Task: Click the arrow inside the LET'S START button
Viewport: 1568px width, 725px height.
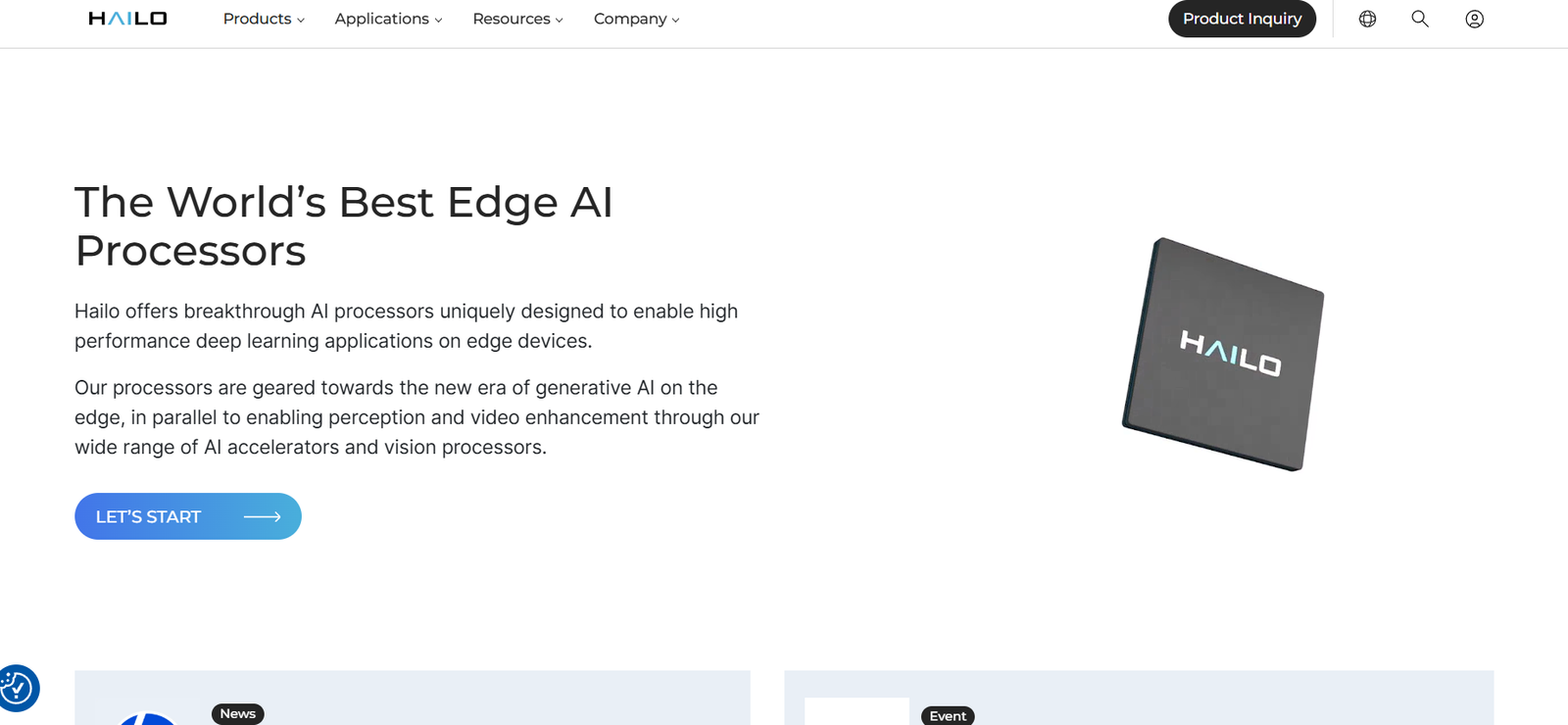Action: (262, 516)
